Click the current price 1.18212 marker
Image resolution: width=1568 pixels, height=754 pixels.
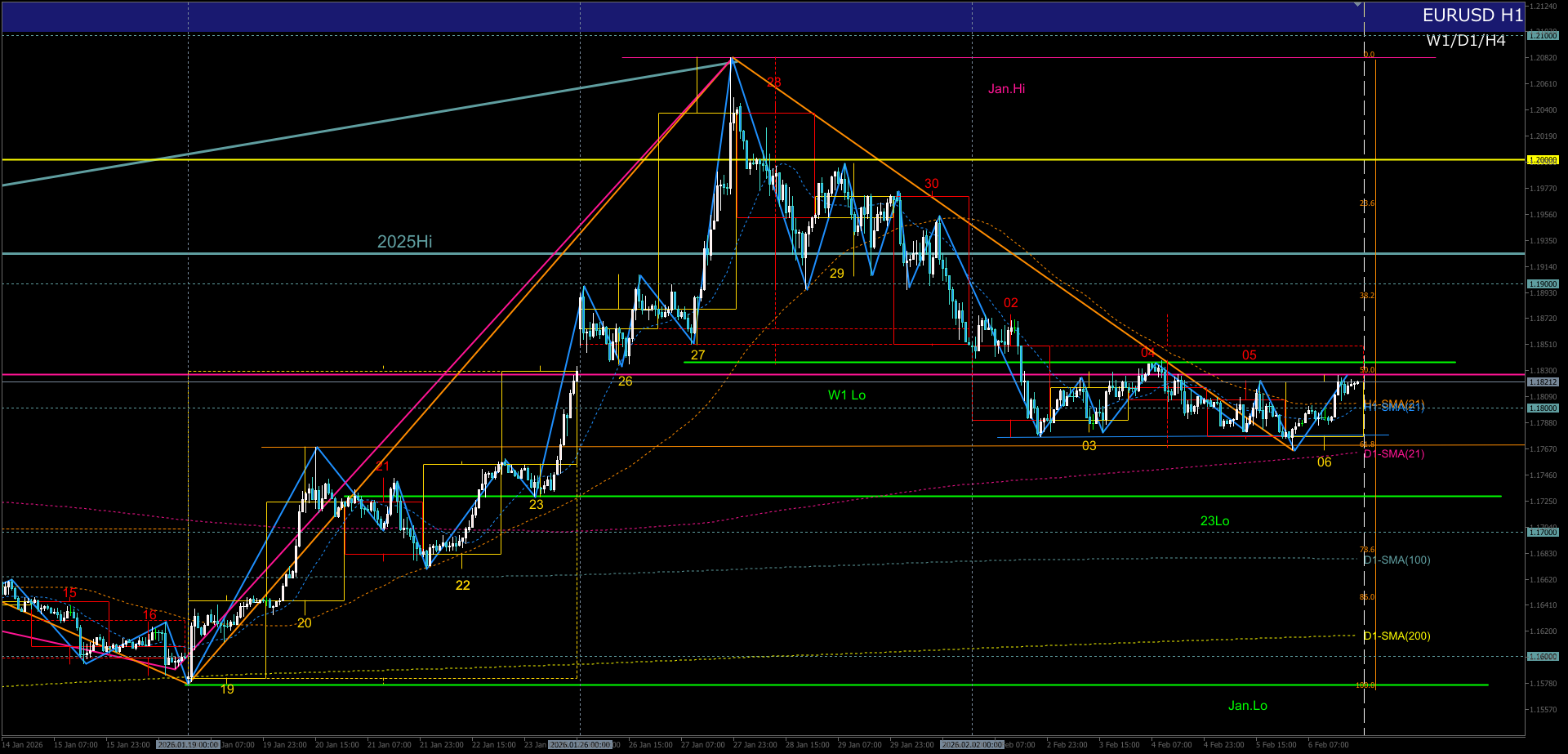point(1543,382)
